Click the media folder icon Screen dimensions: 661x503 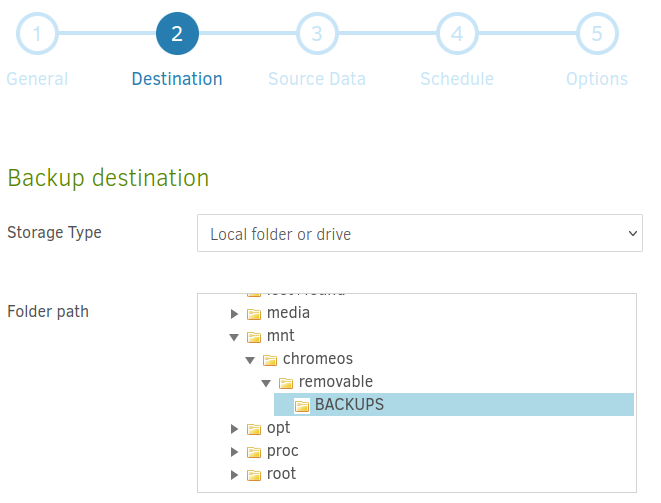(x=254, y=314)
